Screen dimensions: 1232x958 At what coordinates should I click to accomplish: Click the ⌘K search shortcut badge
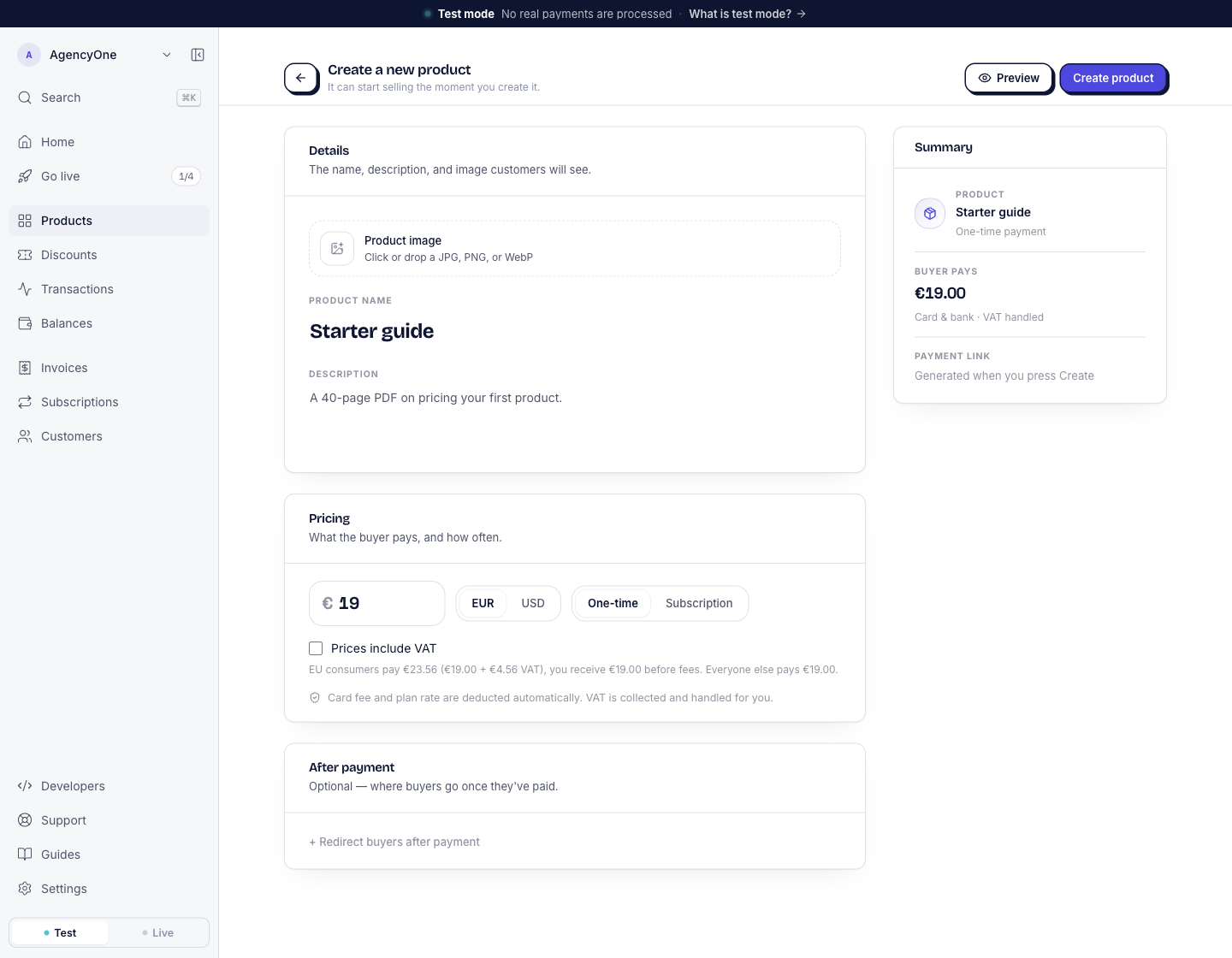tap(188, 98)
